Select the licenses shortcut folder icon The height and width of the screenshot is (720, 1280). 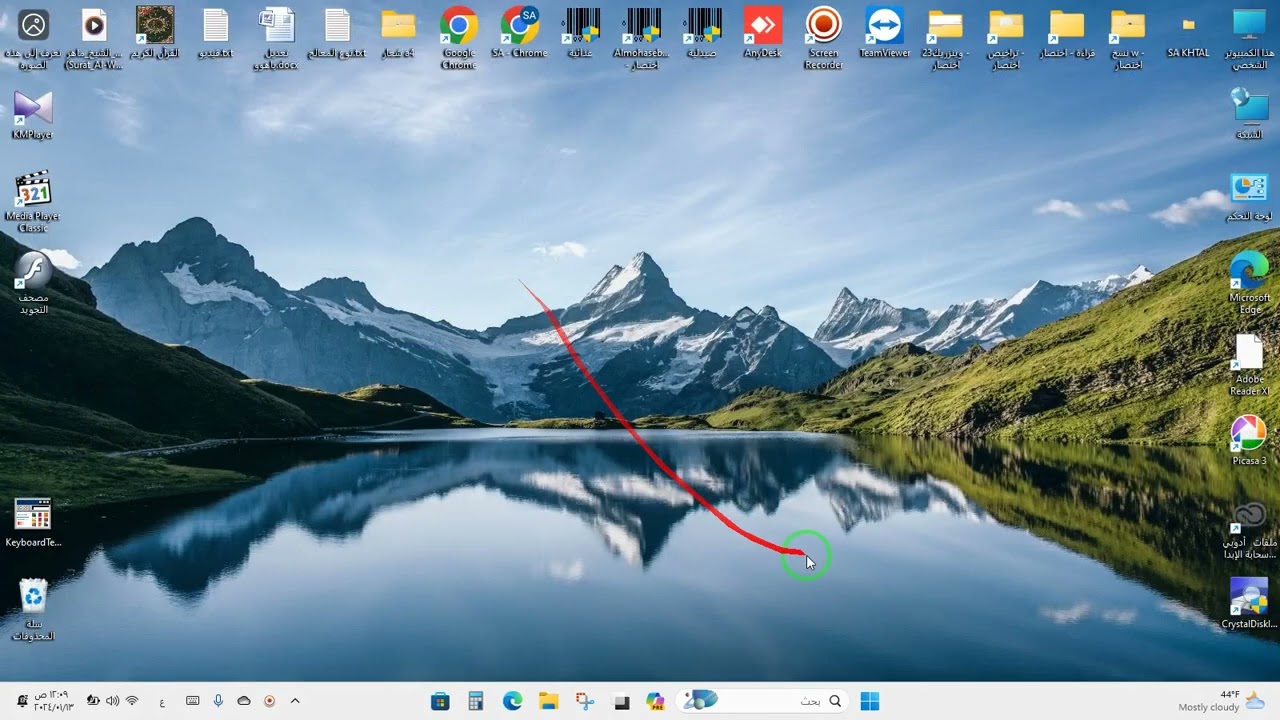point(1006,38)
